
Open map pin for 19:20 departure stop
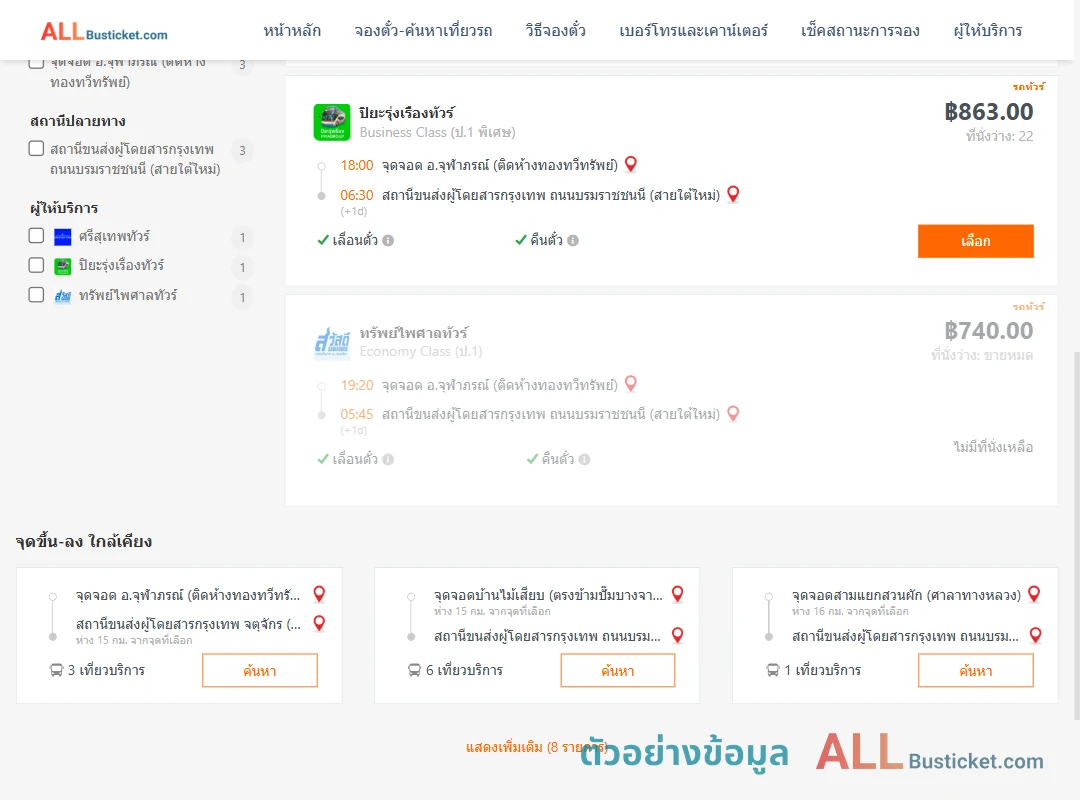point(630,384)
